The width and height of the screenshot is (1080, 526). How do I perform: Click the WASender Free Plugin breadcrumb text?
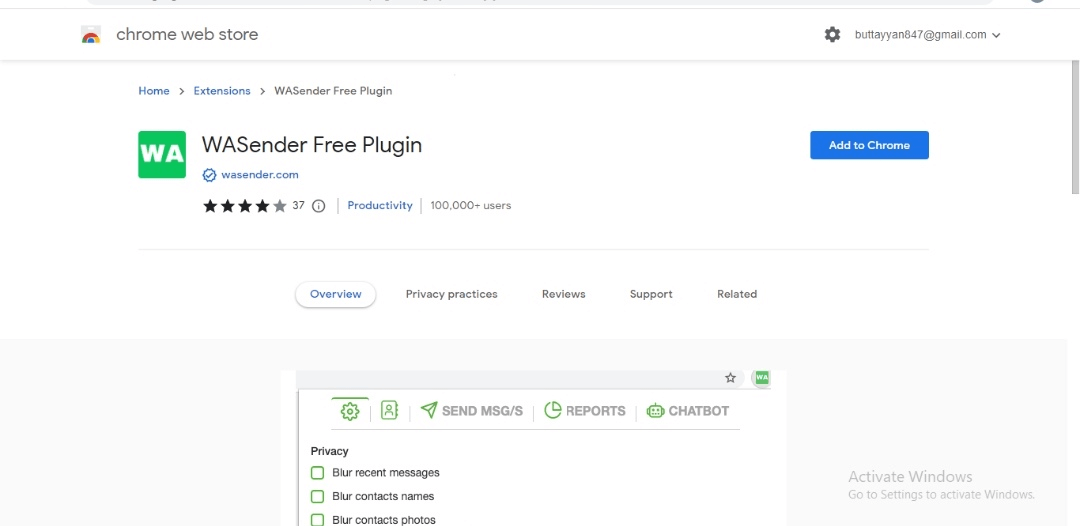(x=333, y=91)
